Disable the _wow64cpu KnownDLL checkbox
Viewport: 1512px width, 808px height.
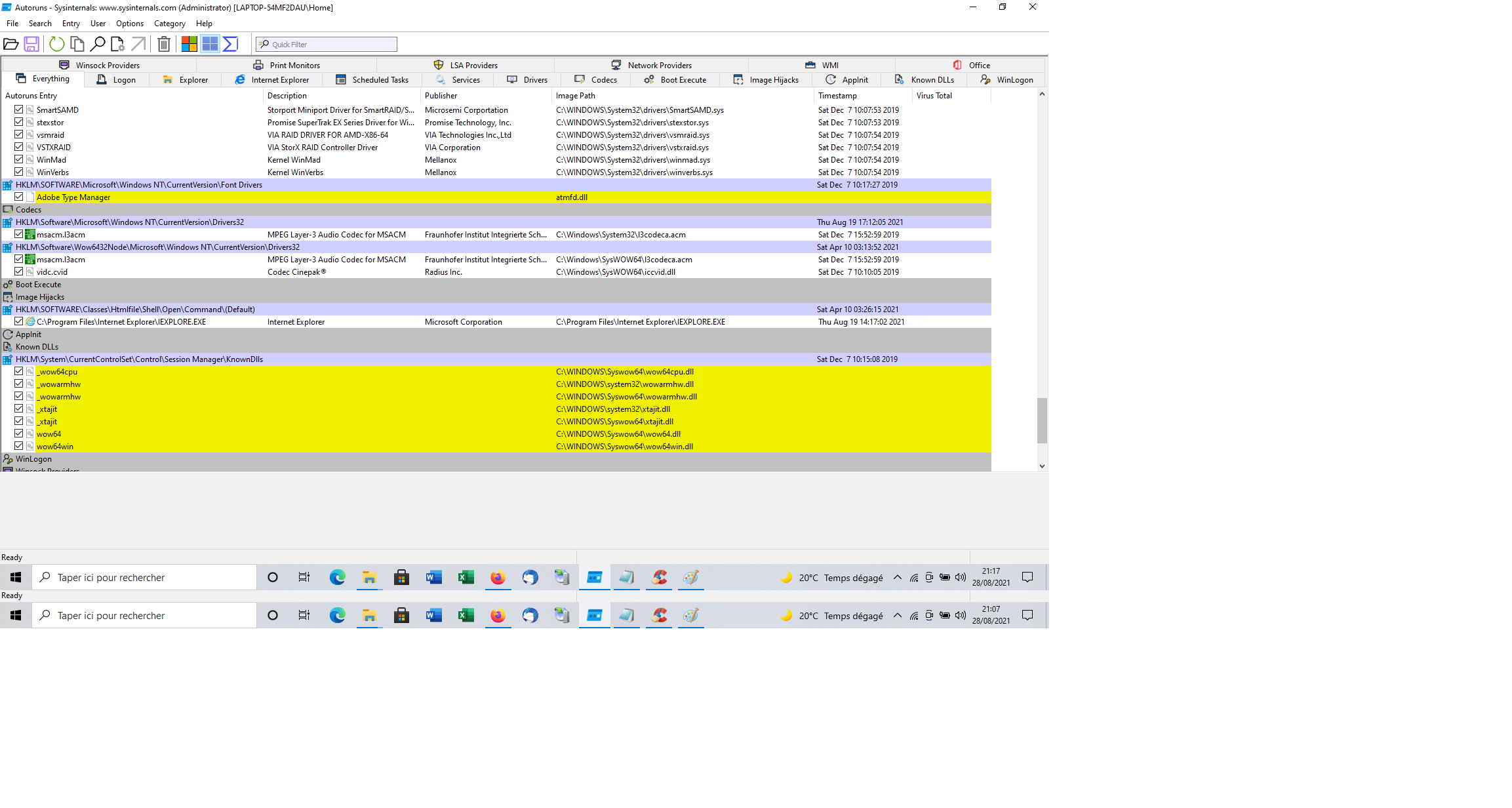point(19,371)
